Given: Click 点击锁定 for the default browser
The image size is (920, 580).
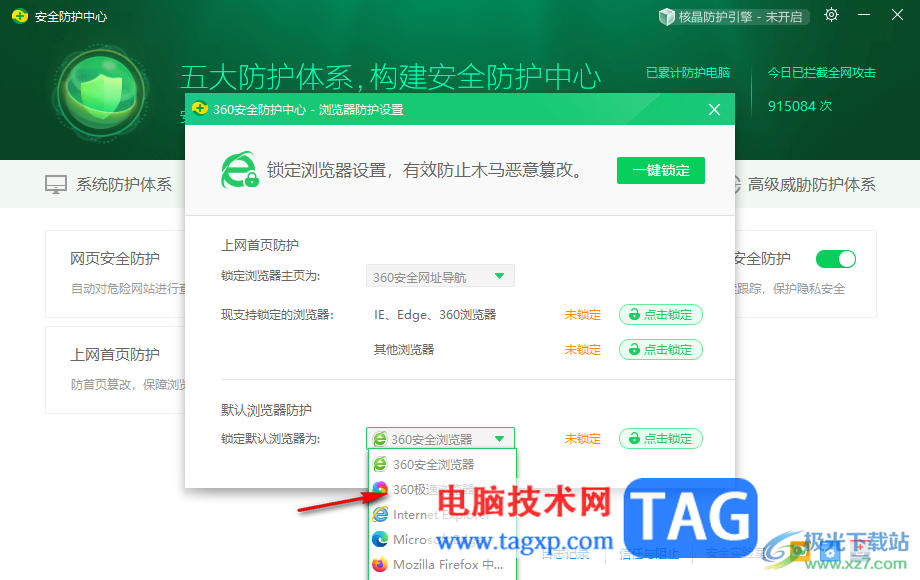Looking at the screenshot, I should (661, 439).
